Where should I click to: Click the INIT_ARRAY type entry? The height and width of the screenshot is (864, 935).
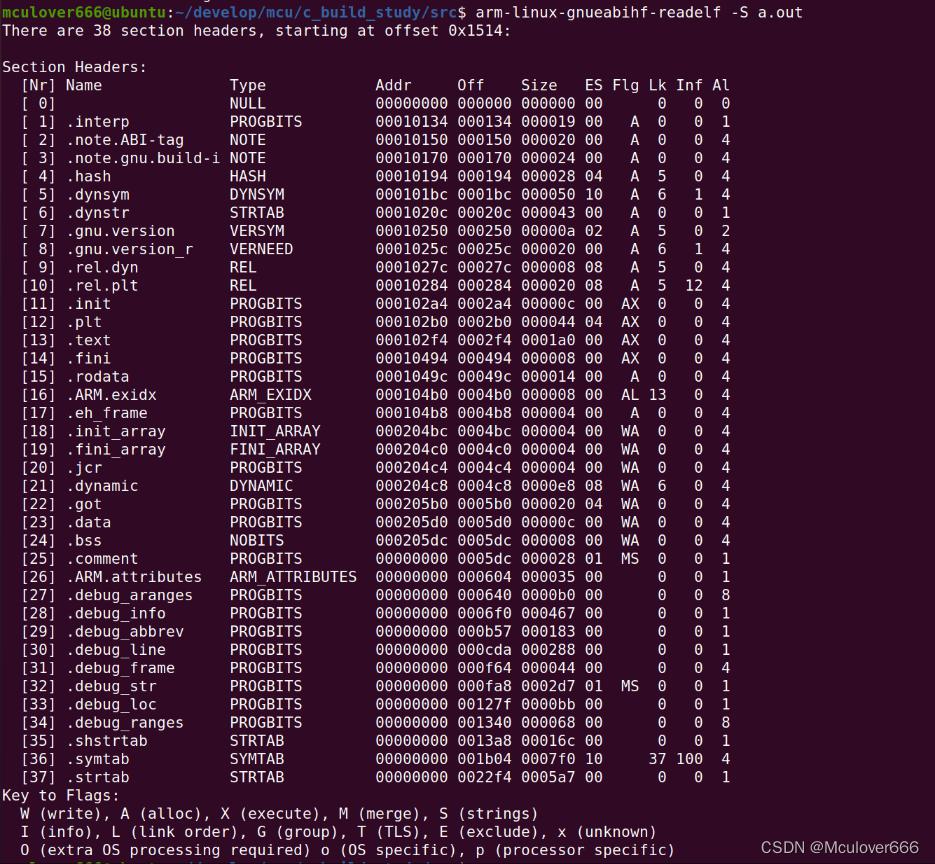tap(274, 431)
